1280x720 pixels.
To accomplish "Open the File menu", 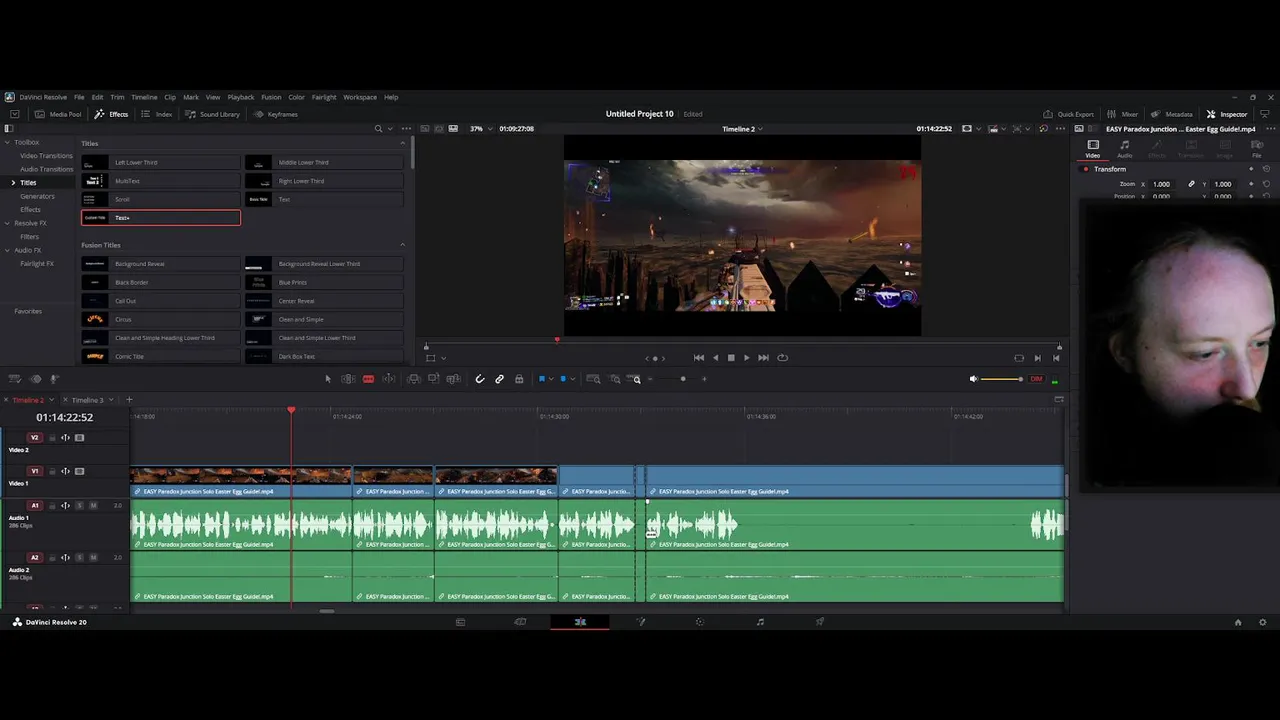I will pyautogui.click(x=79, y=97).
